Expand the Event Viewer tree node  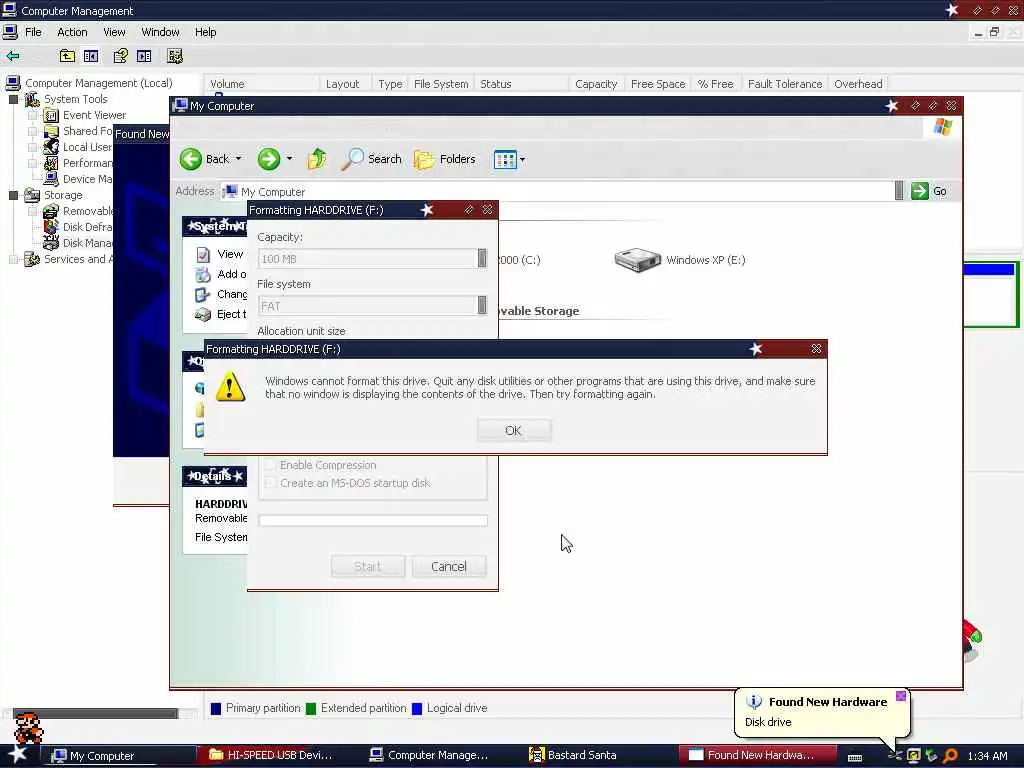[x=32, y=115]
